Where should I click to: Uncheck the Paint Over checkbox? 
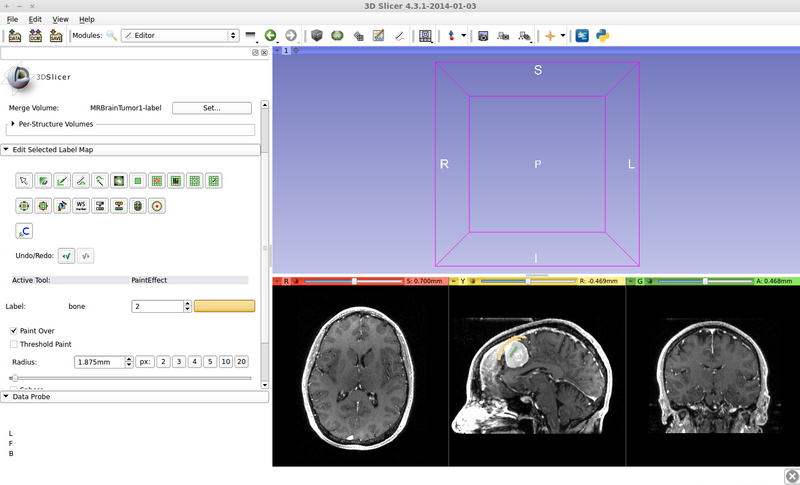[x=14, y=330]
